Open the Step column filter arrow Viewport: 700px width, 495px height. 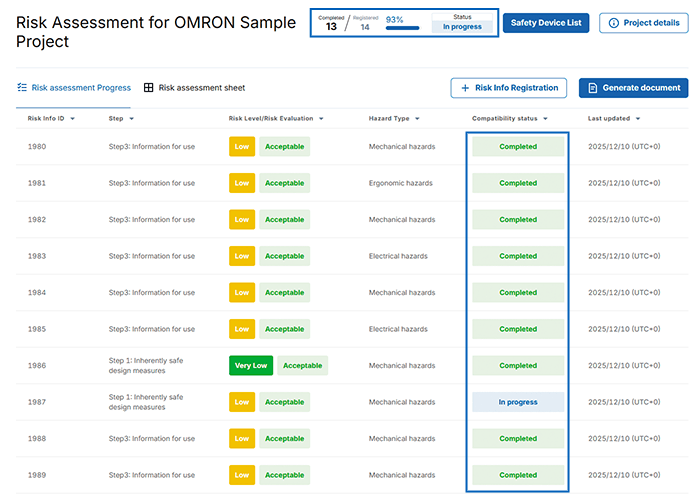click(x=131, y=119)
